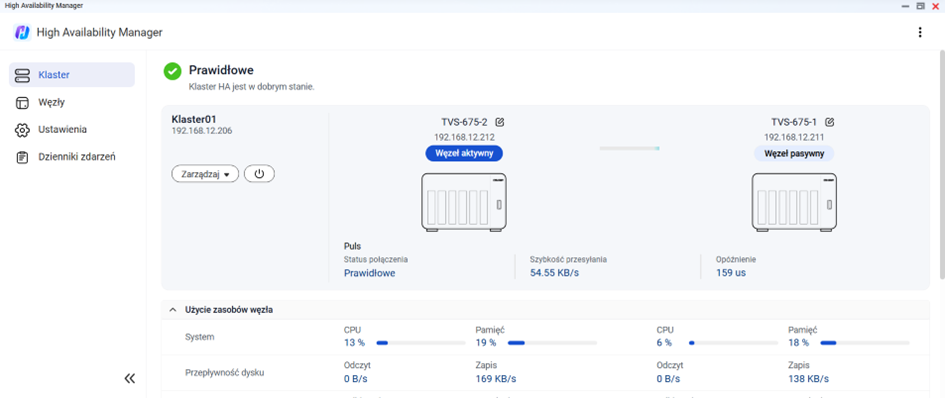The height and width of the screenshot is (398, 945).
Task: Click the Prawidłowe connection status value
Action: pos(369,273)
